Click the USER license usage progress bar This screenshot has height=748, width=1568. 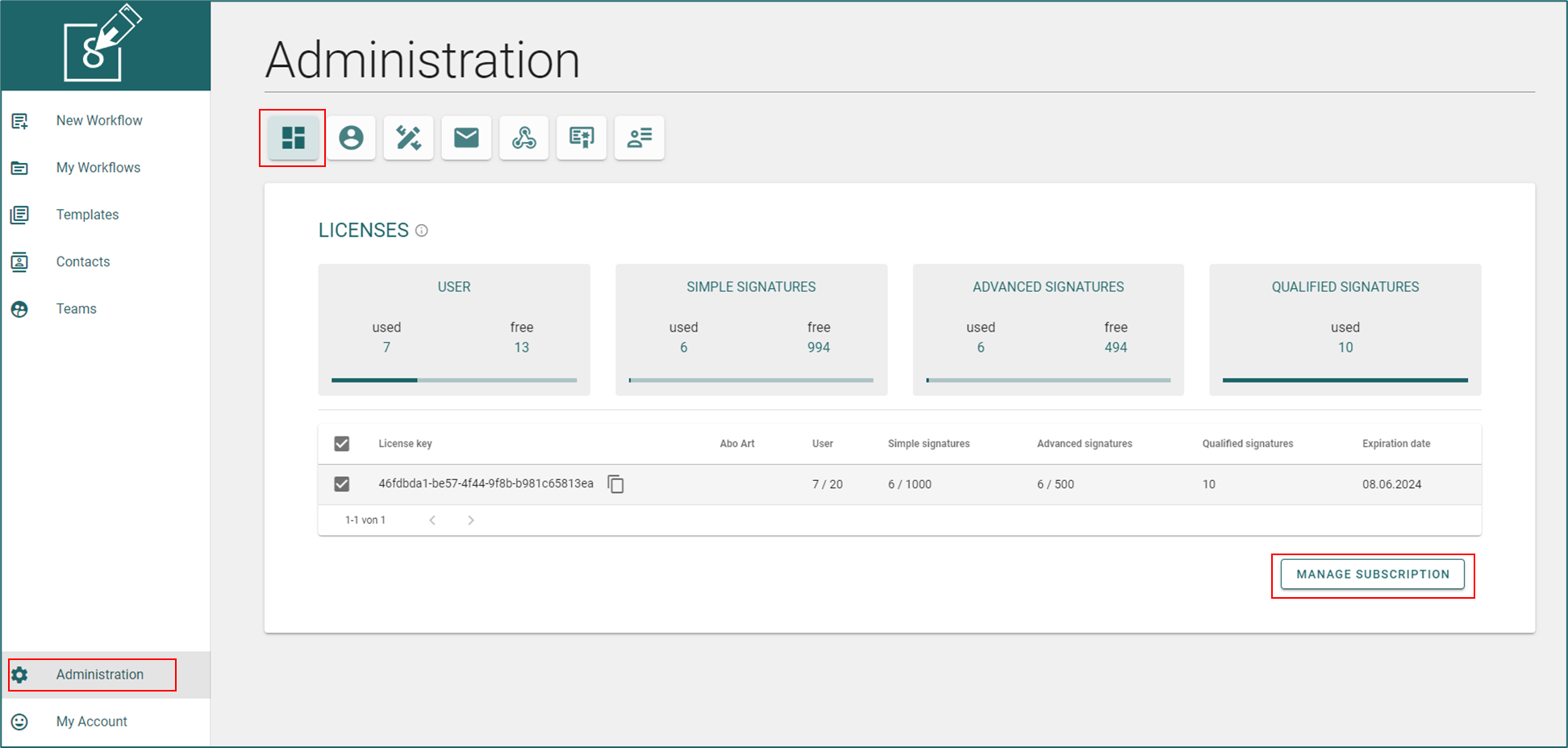[x=454, y=380]
